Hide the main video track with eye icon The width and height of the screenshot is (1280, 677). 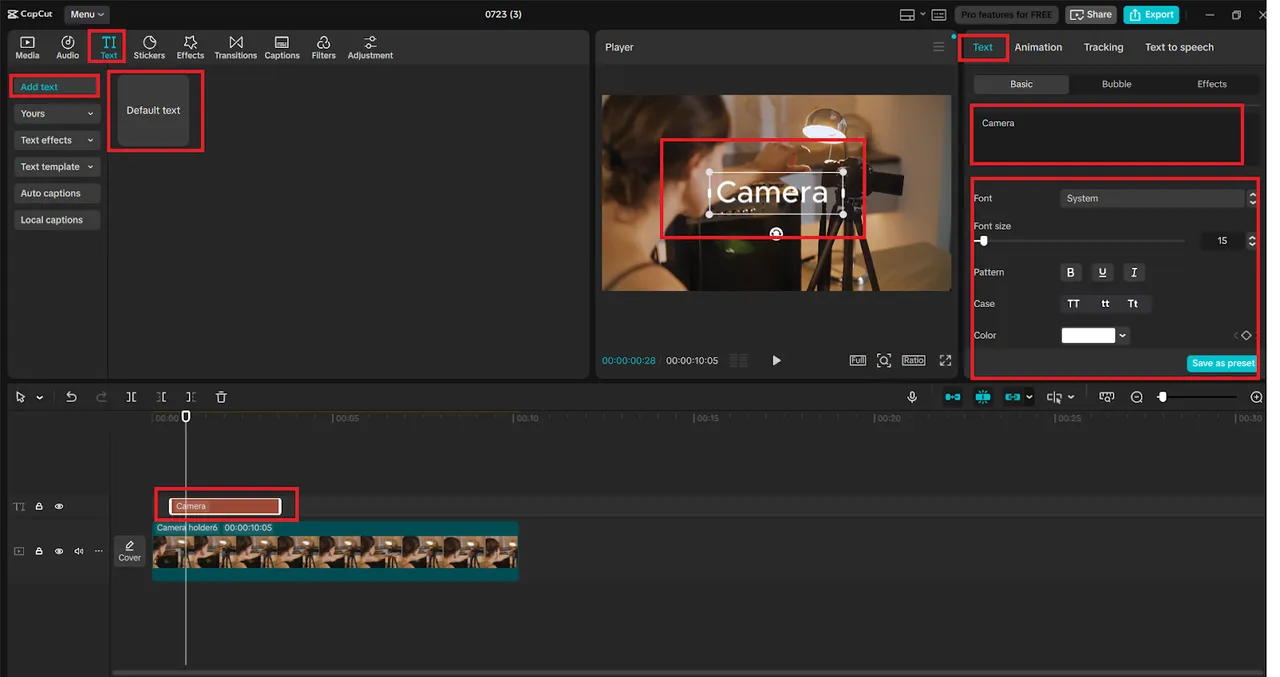[59, 551]
